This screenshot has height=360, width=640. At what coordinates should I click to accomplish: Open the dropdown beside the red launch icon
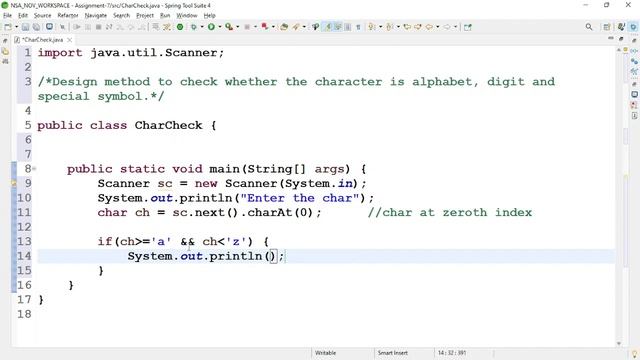click(273, 27)
